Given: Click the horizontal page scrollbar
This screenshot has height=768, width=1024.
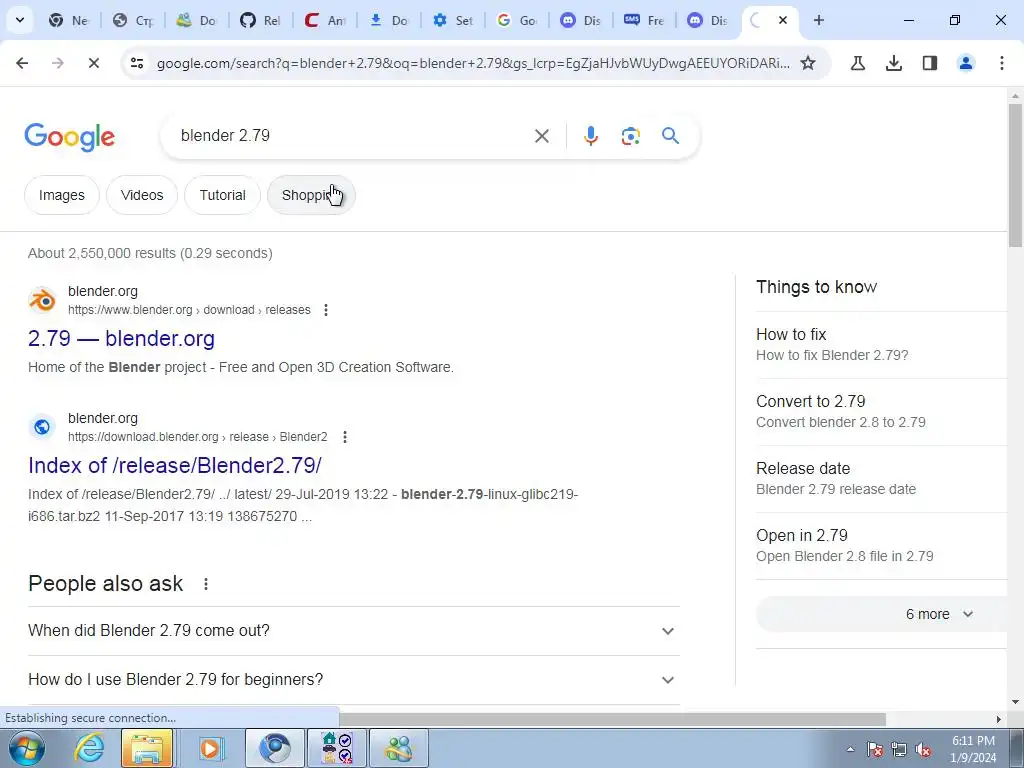Looking at the screenshot, I should click(613, 719).
